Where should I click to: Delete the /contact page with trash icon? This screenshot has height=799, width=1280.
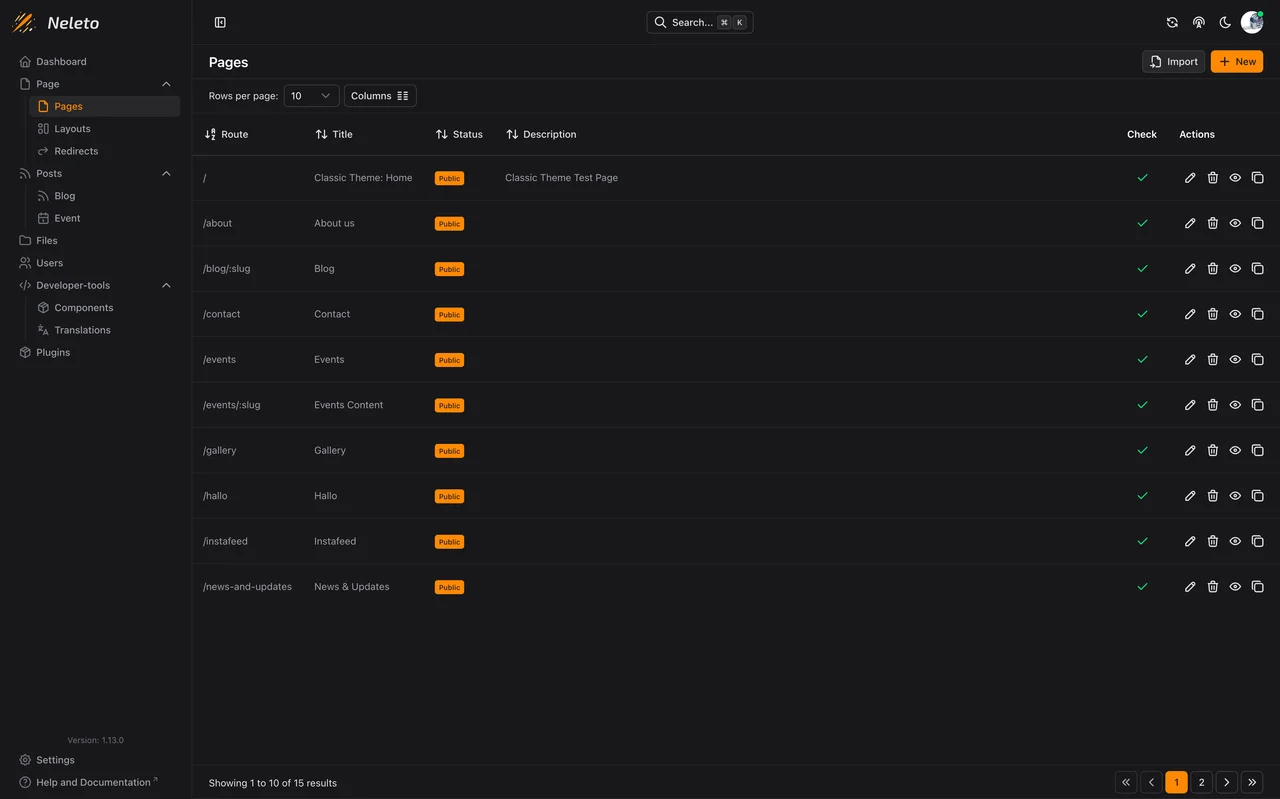coord(1212,314)
